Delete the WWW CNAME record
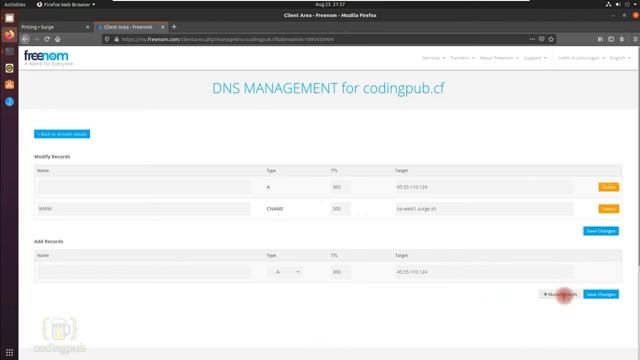 point(609,209)
